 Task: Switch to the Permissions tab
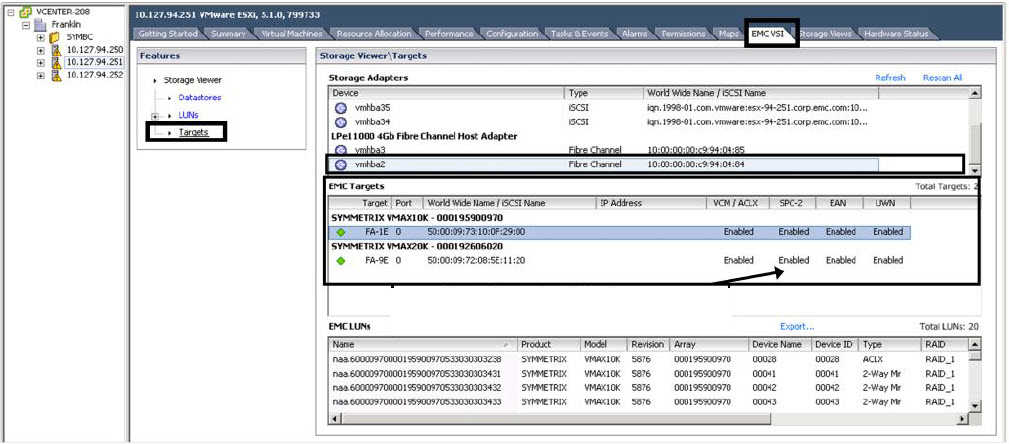click(683, 33)
